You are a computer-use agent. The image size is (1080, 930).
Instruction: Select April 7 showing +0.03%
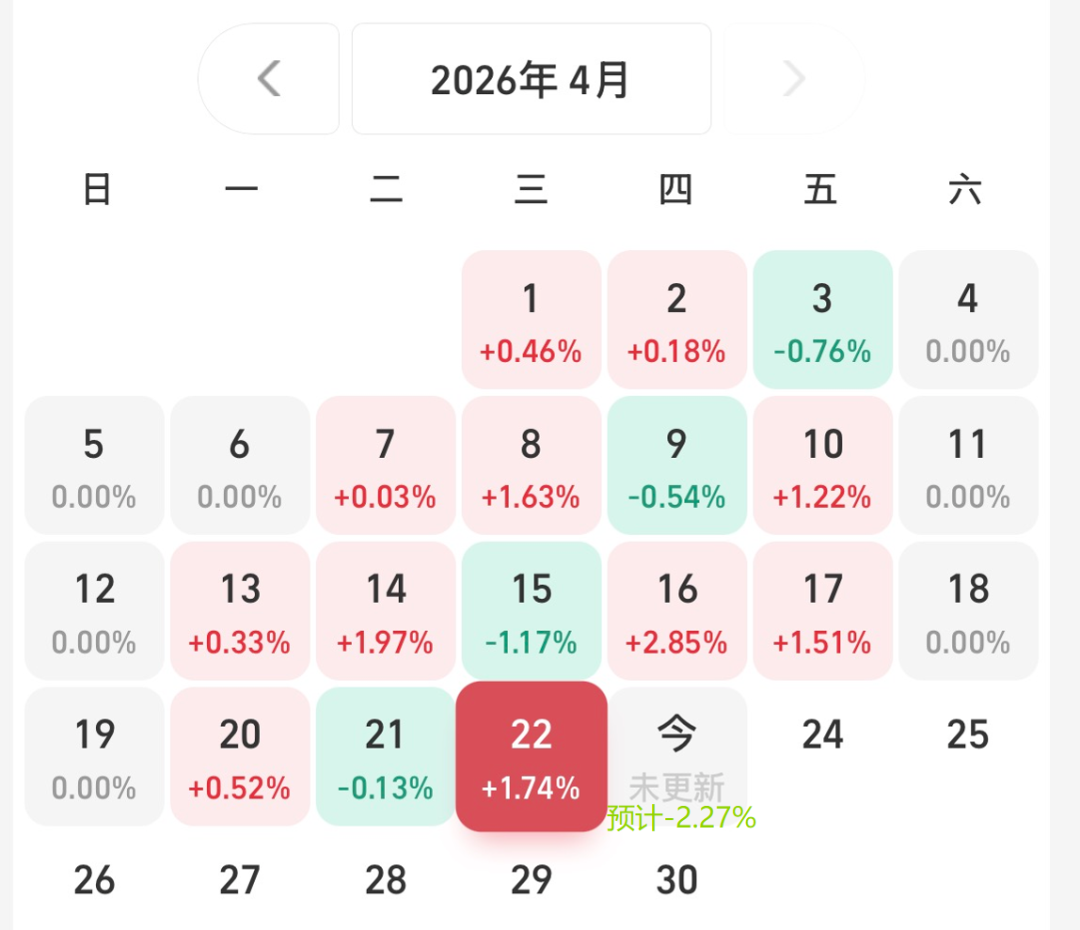pyautogui.click(x=386, y=465)
